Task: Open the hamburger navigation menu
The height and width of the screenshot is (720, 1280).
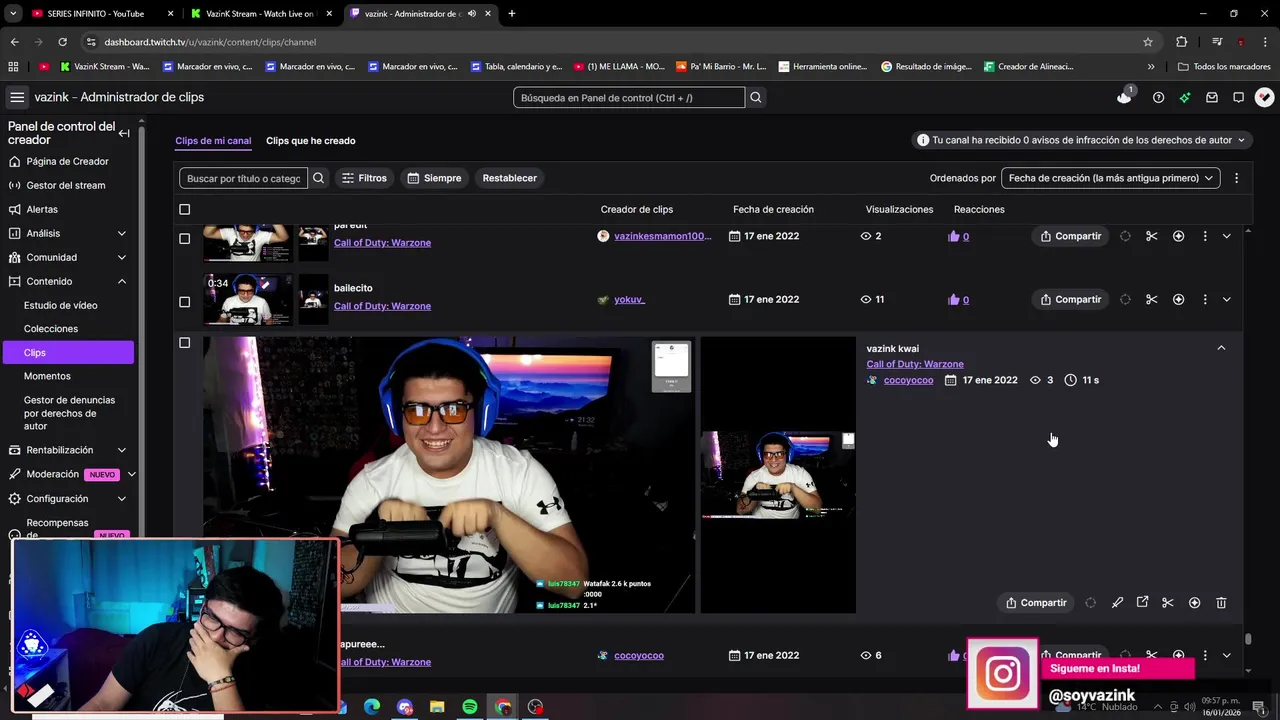Action: [17, 97]
